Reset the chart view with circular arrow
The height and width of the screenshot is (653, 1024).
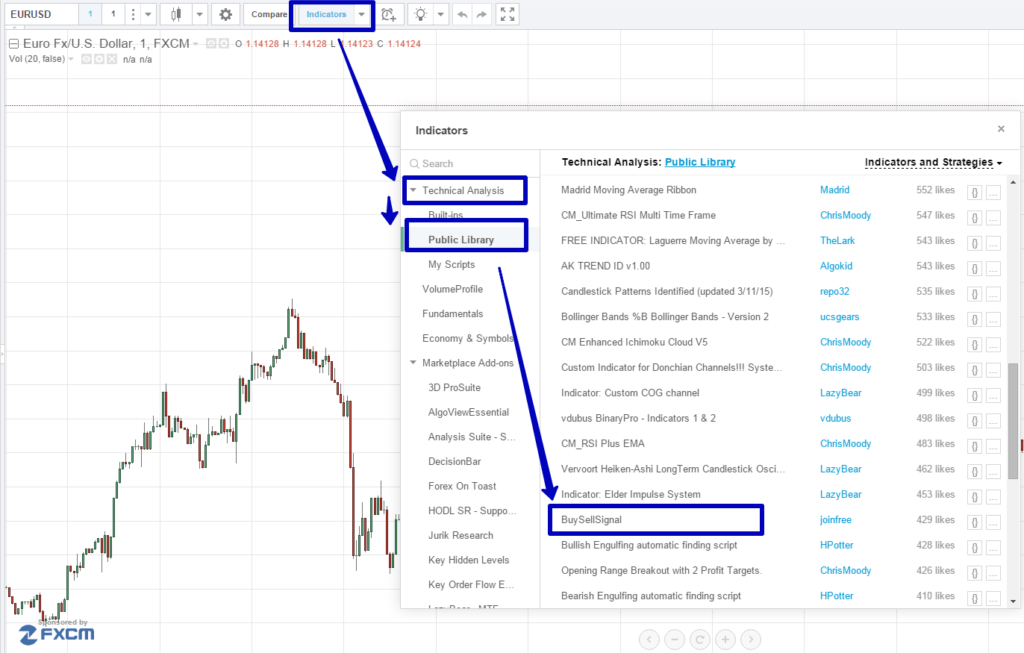[x=700, y=639]
